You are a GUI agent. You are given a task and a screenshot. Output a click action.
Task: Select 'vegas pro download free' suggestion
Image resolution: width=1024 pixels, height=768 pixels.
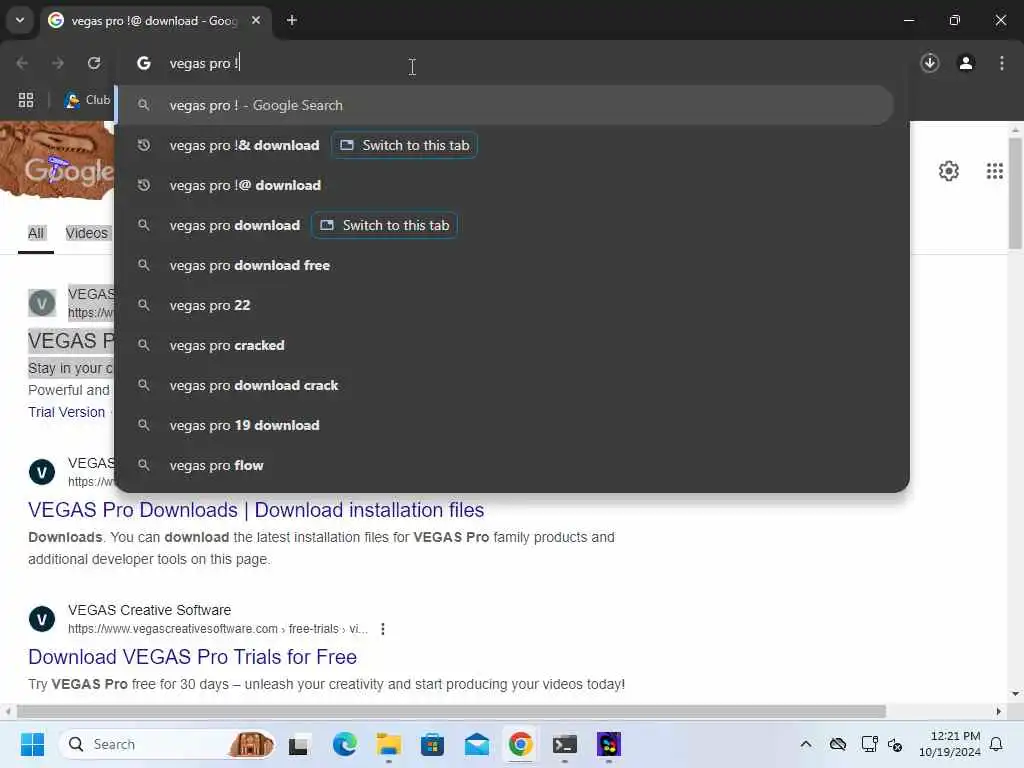[512, 265]
